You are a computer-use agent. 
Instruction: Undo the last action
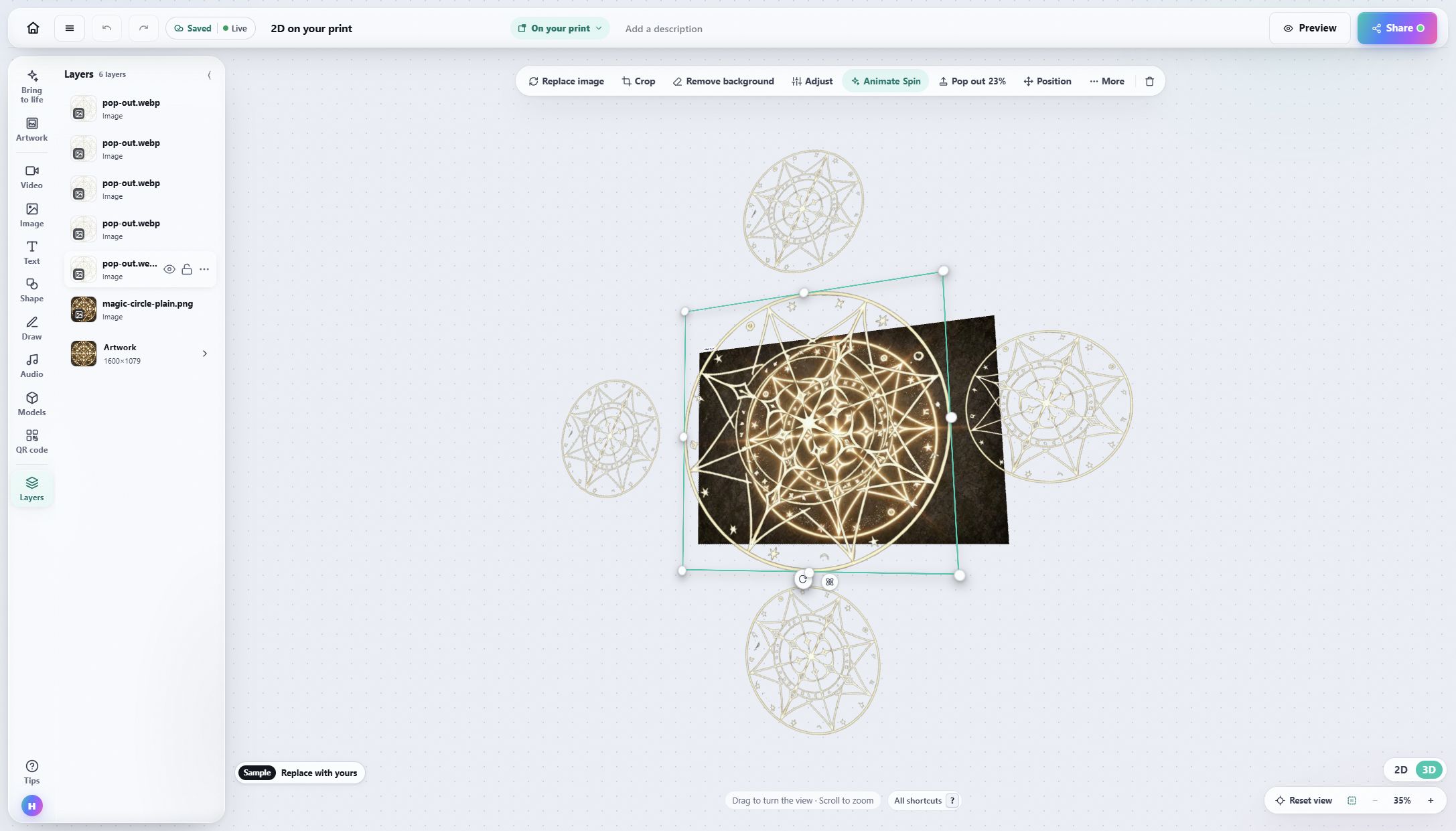pyautogui.click(x=106, y=28)
